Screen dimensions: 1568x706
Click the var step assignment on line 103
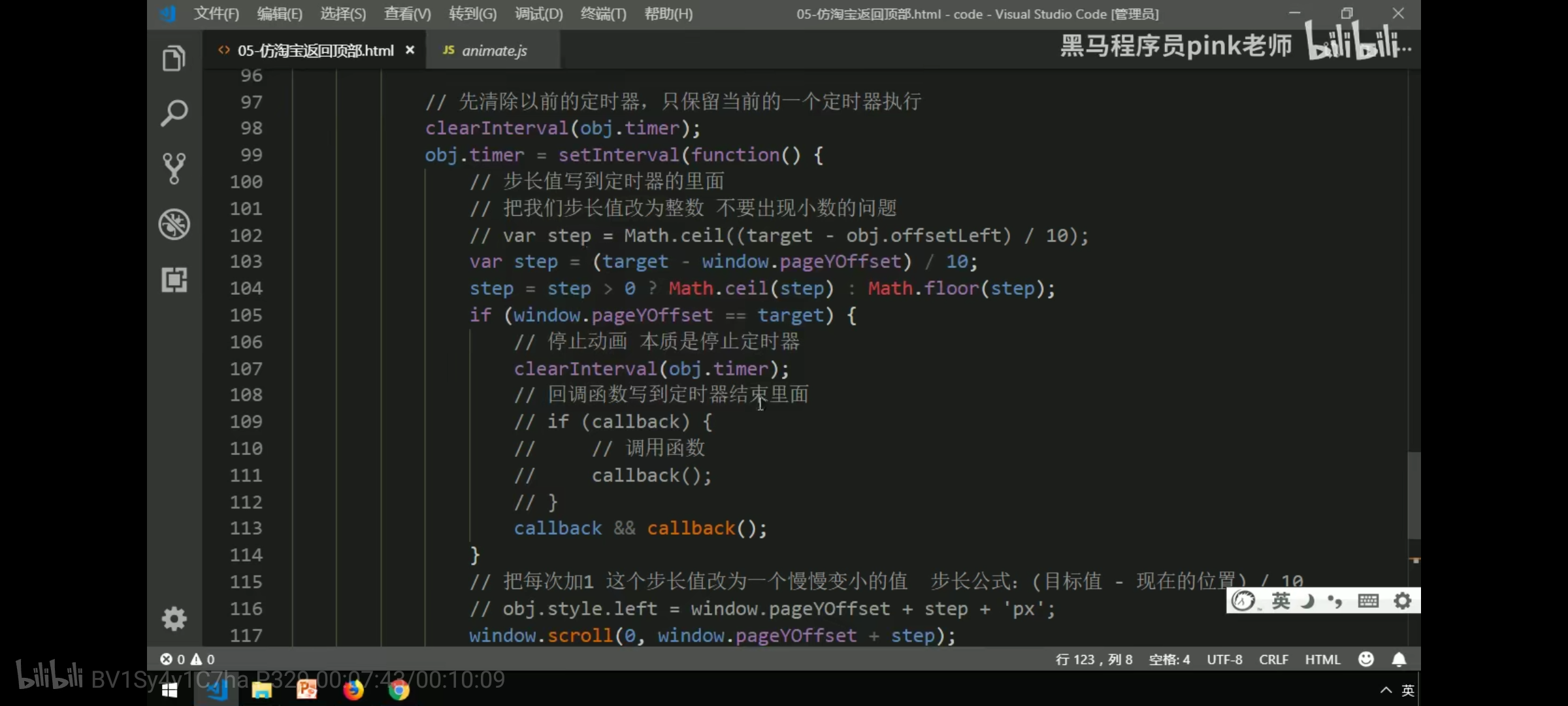tap(723, 261)
